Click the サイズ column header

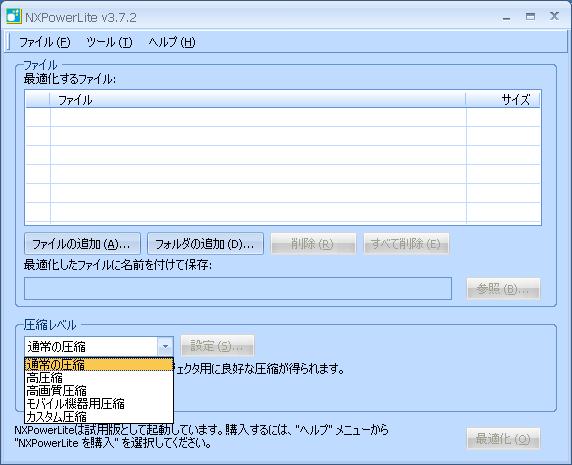[503, 100]
